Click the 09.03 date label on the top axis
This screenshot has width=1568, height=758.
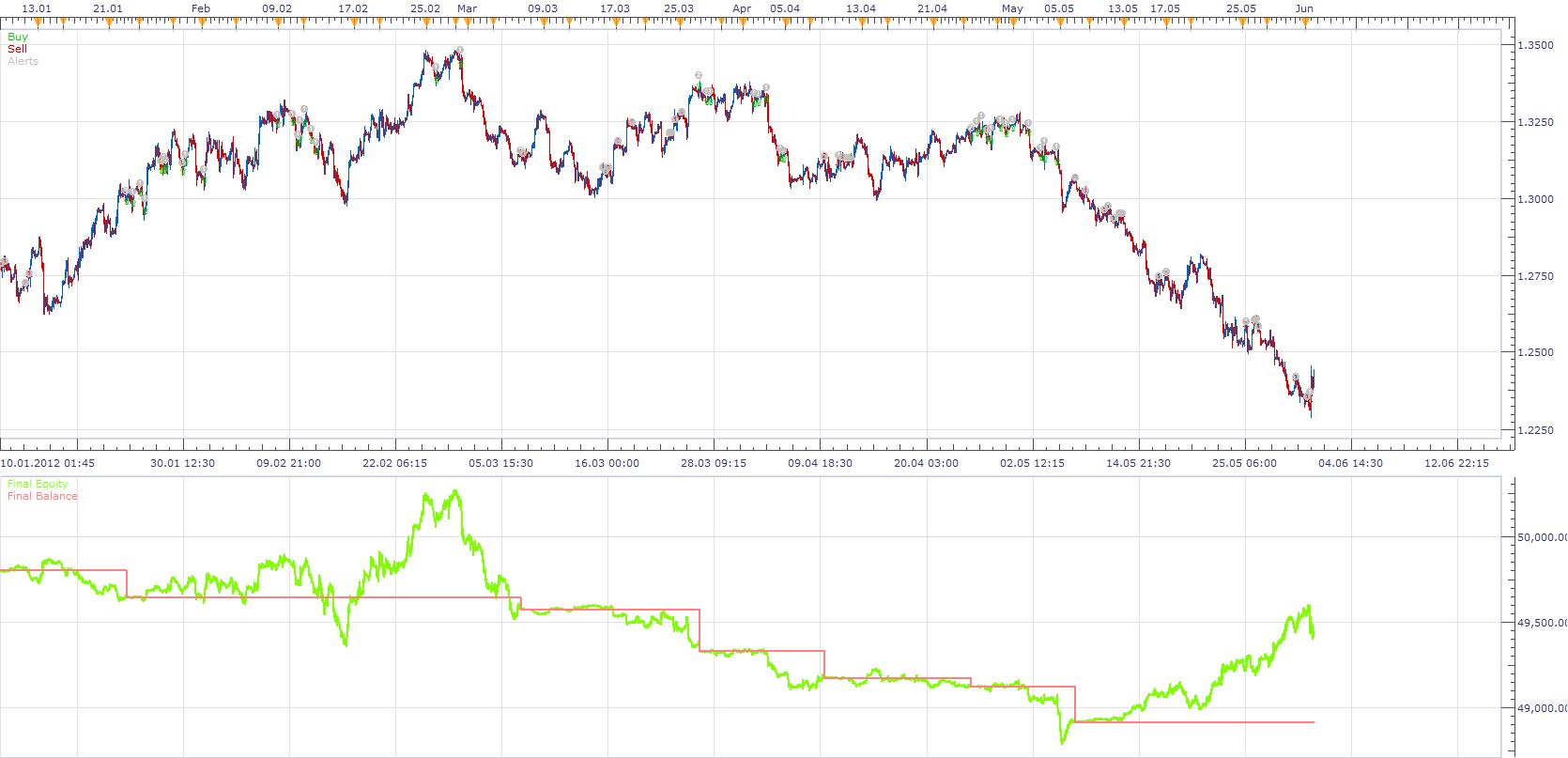[543, 8]
